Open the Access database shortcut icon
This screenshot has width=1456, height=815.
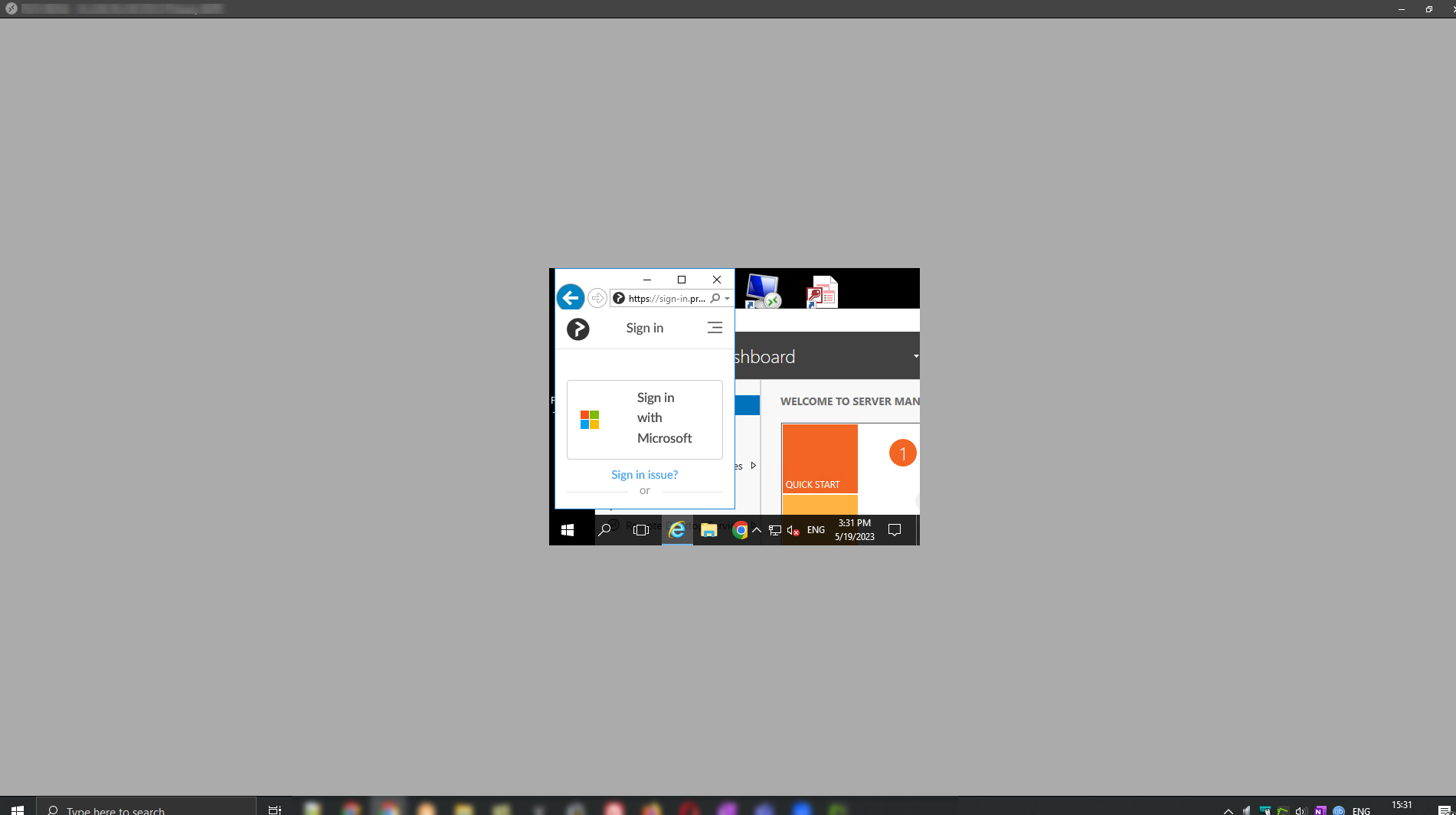pyautogui.click(x=822, y=293)
